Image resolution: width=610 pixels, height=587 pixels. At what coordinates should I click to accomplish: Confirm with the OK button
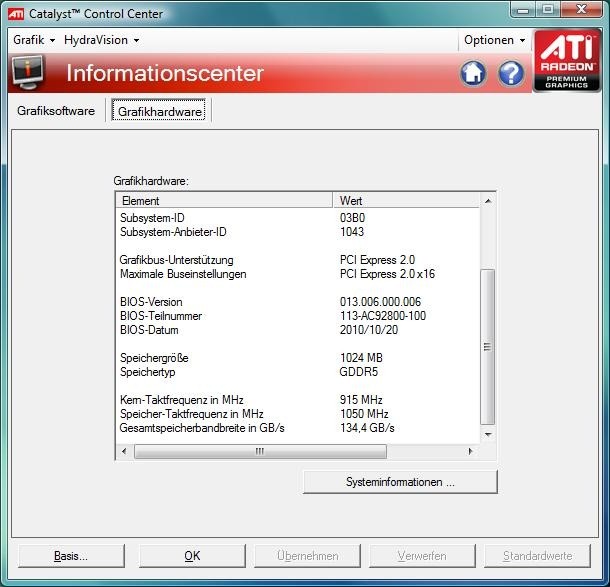192,556
